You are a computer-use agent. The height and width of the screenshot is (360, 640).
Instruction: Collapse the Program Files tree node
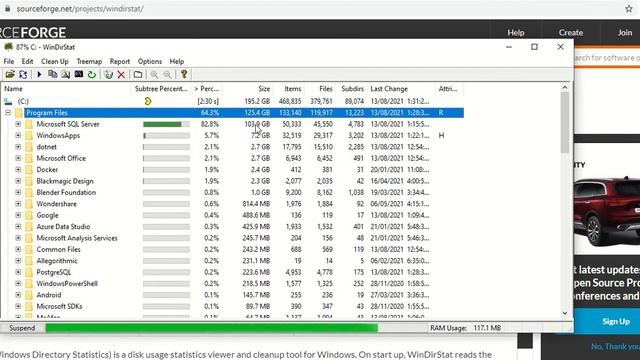[8, 113]
